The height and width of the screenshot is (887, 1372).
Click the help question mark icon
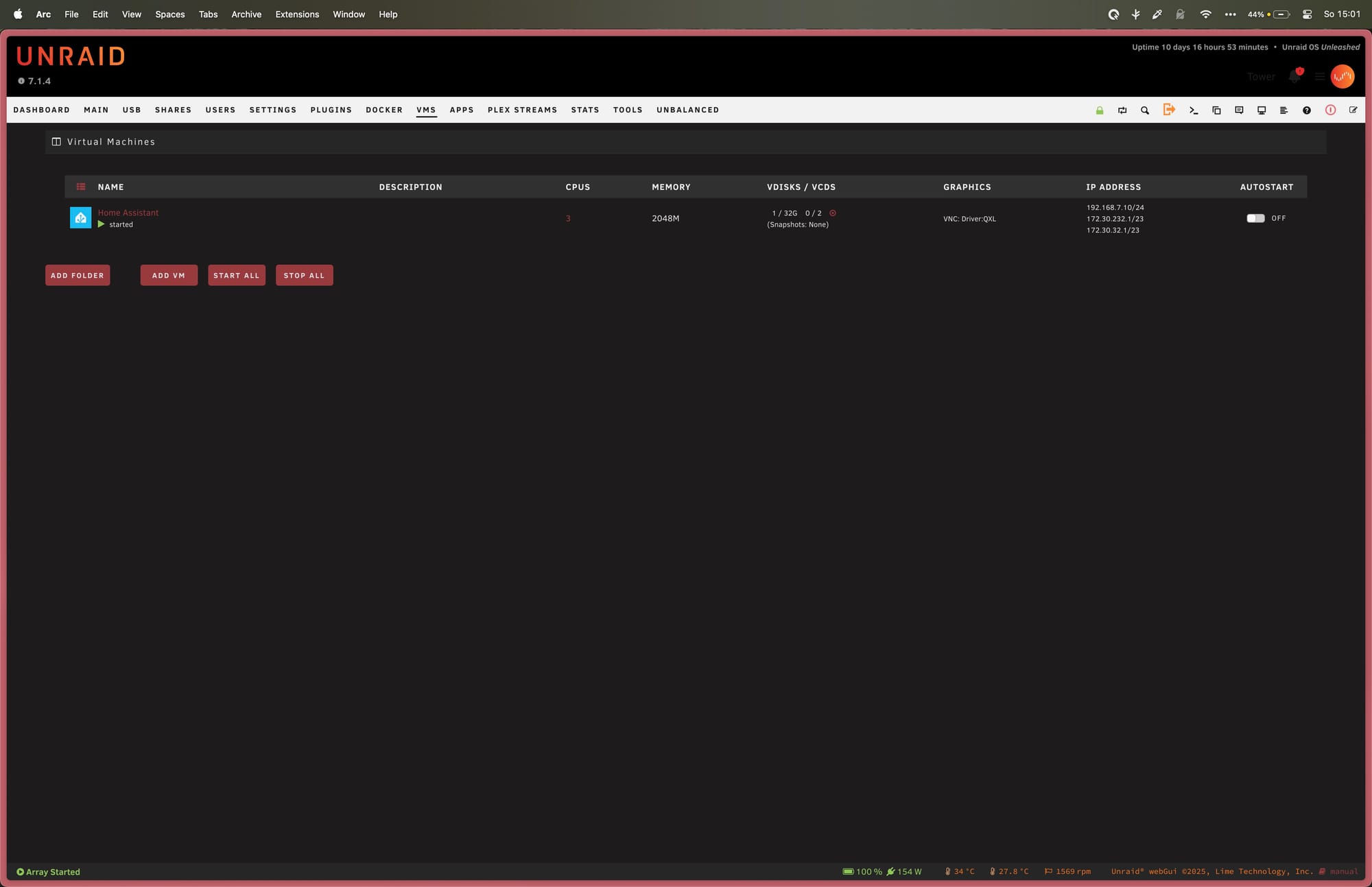click(1307, 110)
